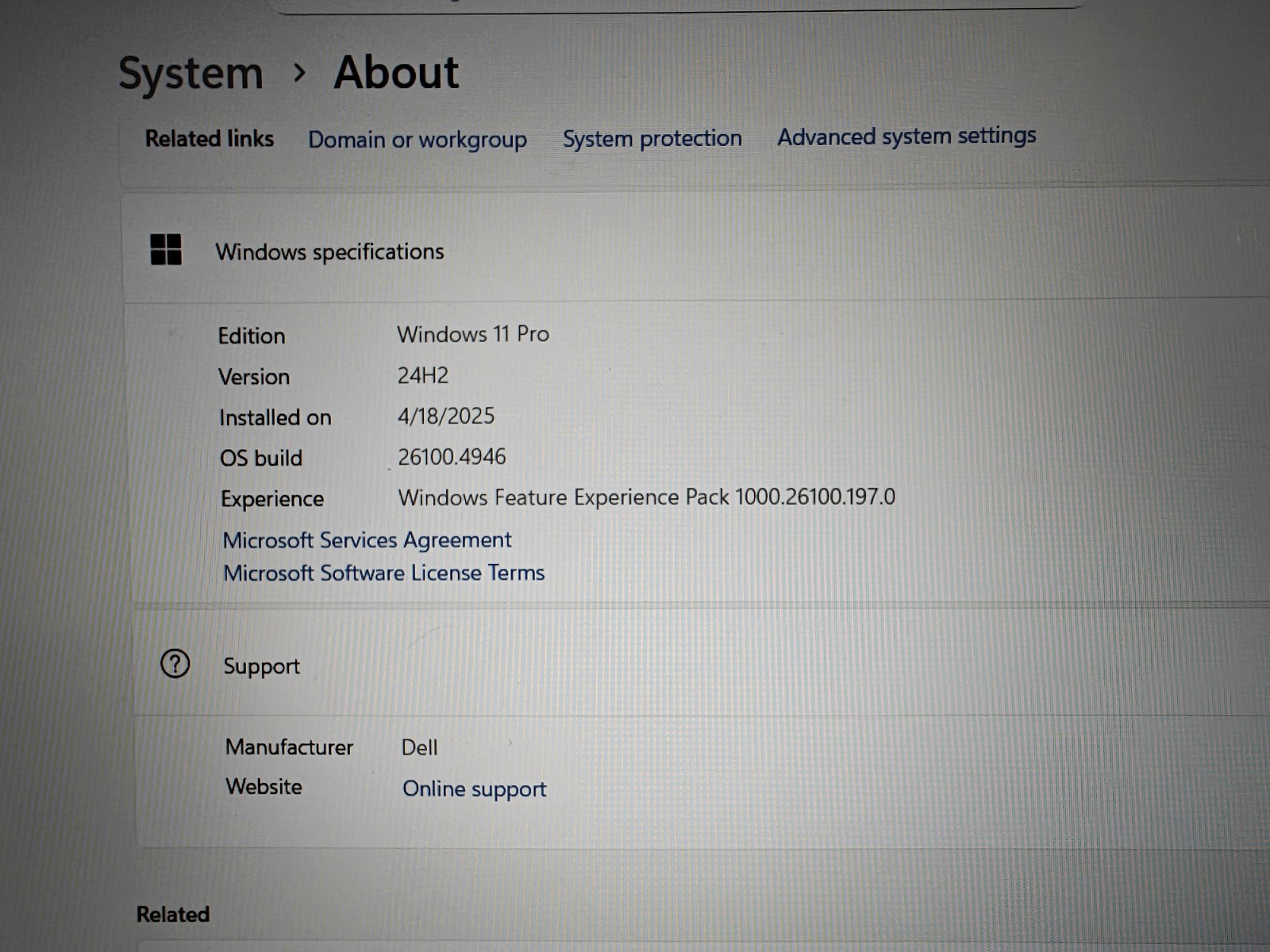This screenshot has width=1270, height=952.
Task: Click the Related links label
Action: point(210,139)
